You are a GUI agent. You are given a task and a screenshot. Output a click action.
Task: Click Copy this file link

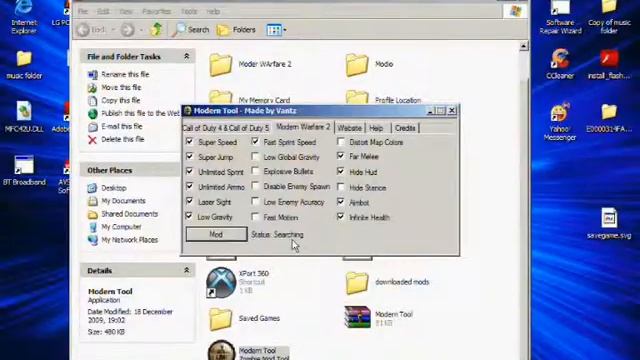pyautogui.click(x=121, y=100)
